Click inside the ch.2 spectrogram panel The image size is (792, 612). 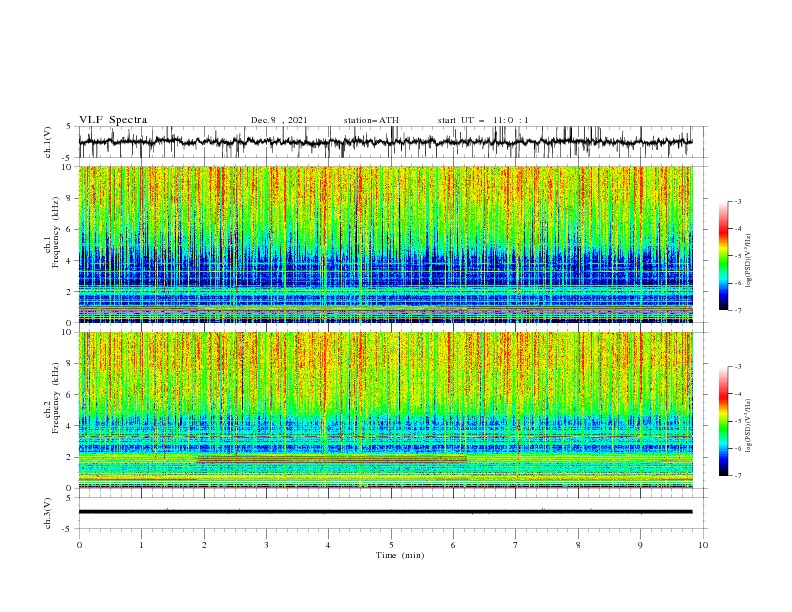(x=385, y=410)
